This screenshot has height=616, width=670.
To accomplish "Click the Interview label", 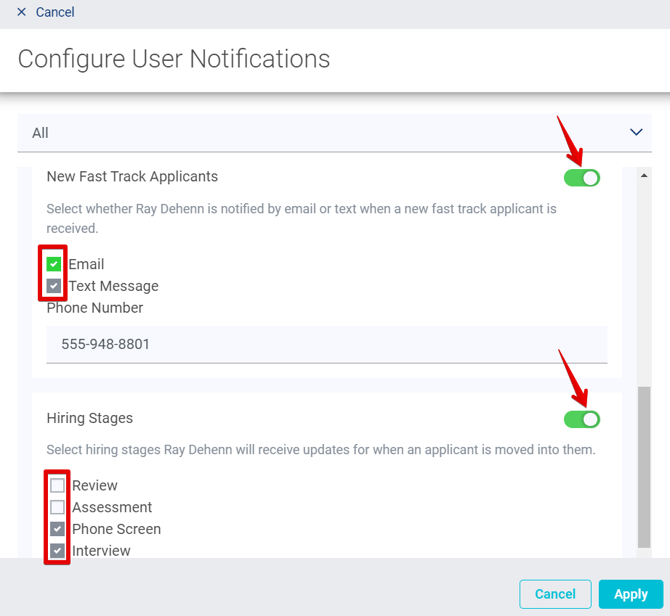I will coord(101,551).
